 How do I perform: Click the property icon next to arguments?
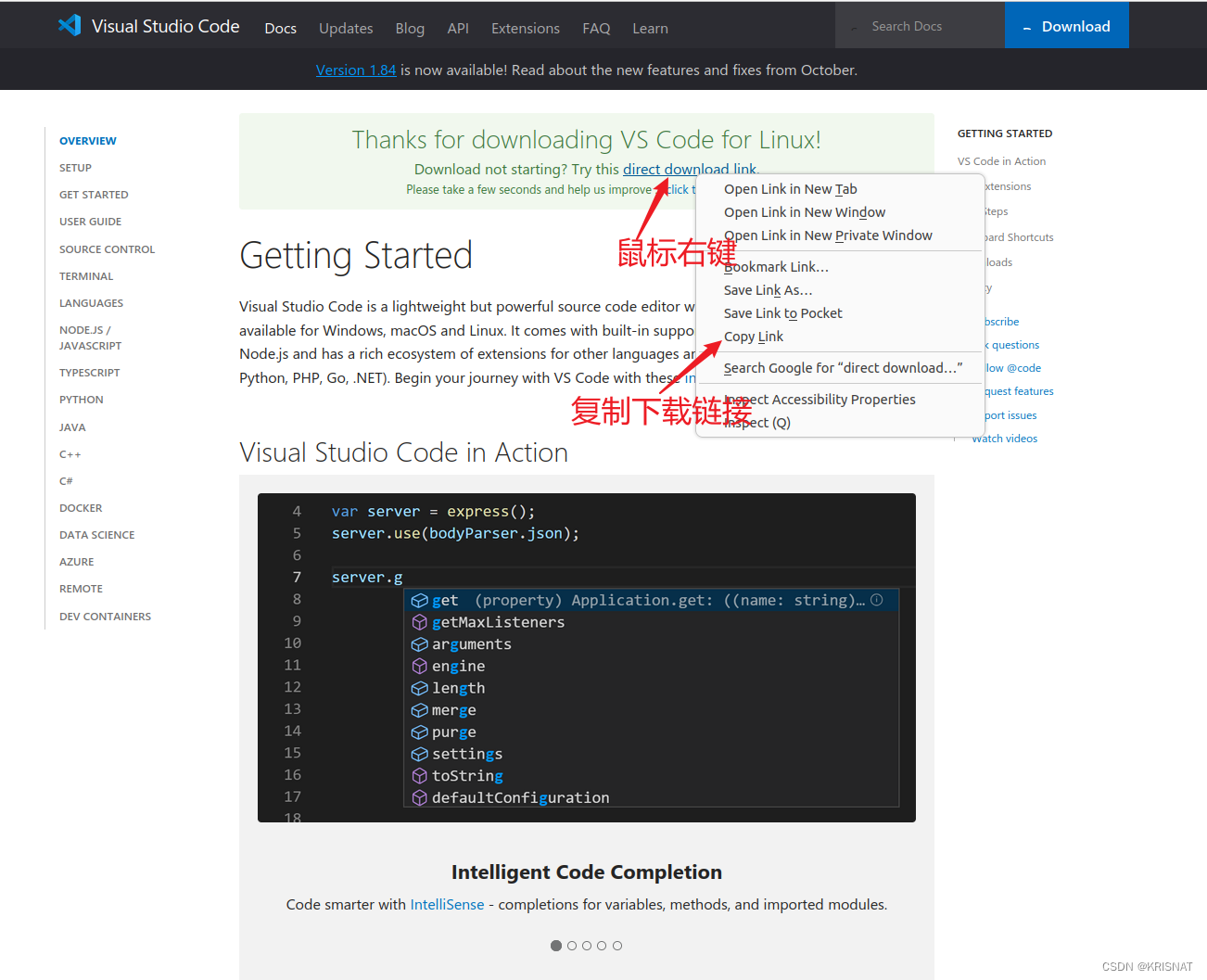tap(420, 644)
